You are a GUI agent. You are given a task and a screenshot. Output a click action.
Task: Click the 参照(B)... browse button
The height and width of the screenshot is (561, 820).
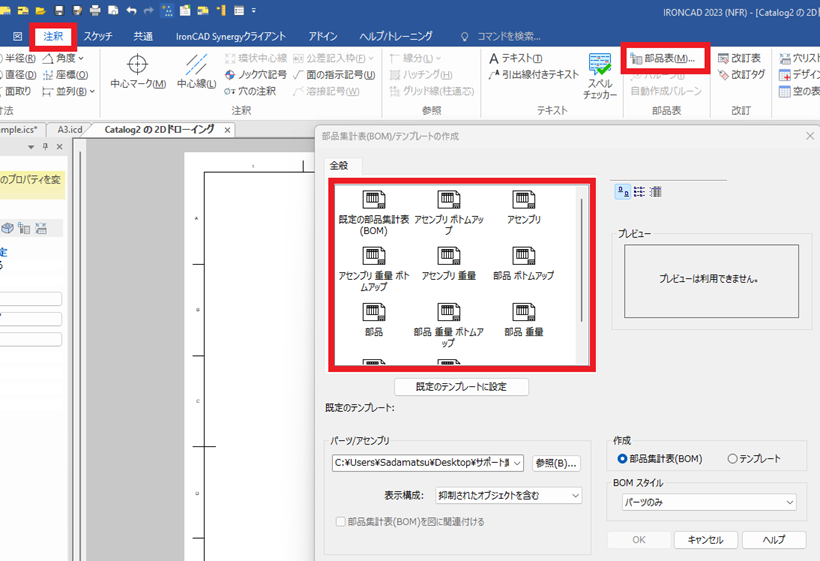[556, 463]
